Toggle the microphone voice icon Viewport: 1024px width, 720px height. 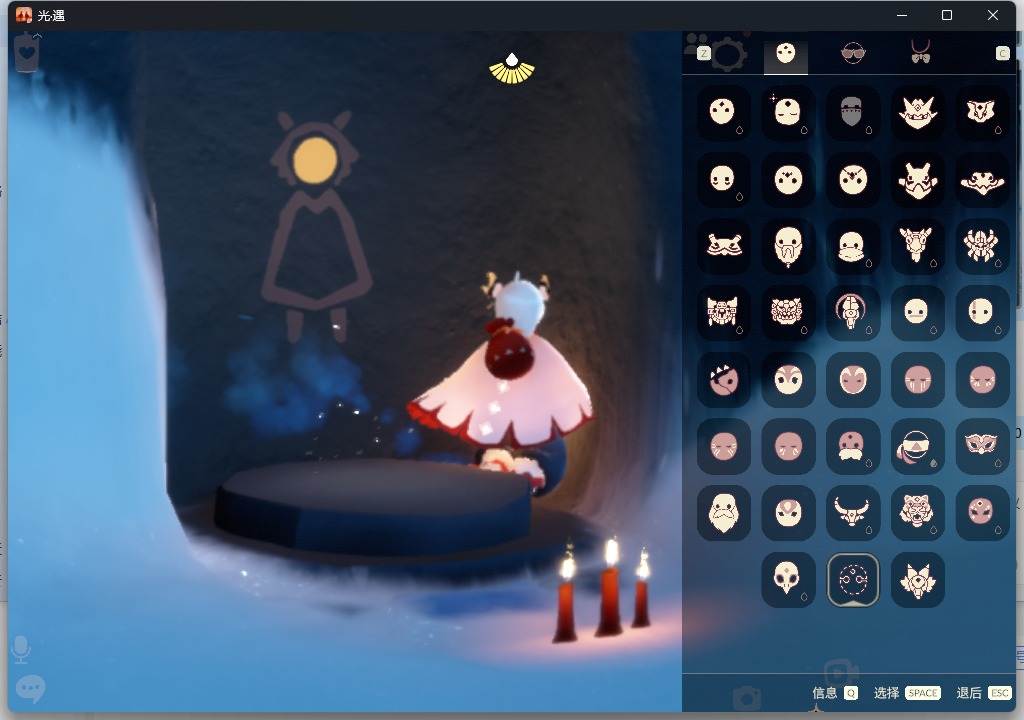click(21, 649)
